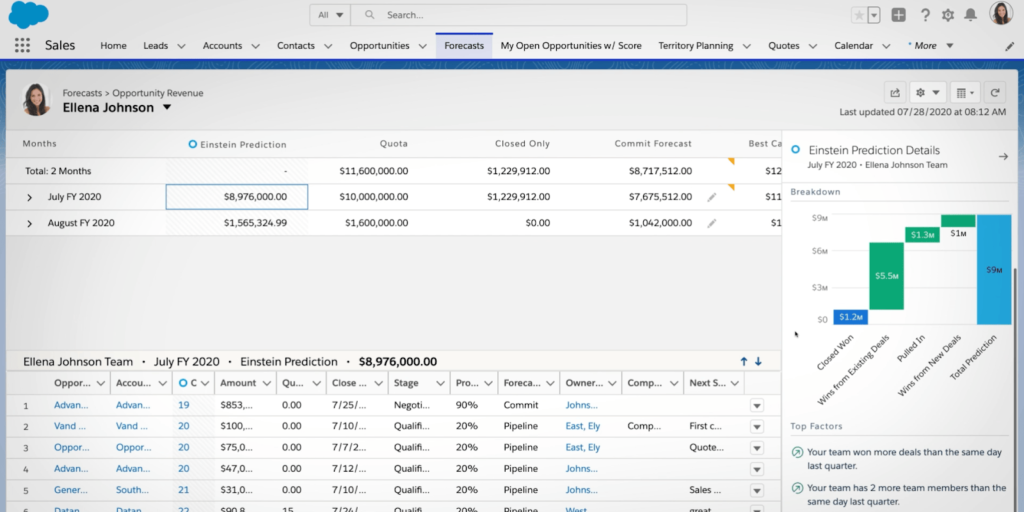Click Top Factor icon for won more deals
The height and width of the screenshot is (512, 1024).
click(x=797, y=452)
